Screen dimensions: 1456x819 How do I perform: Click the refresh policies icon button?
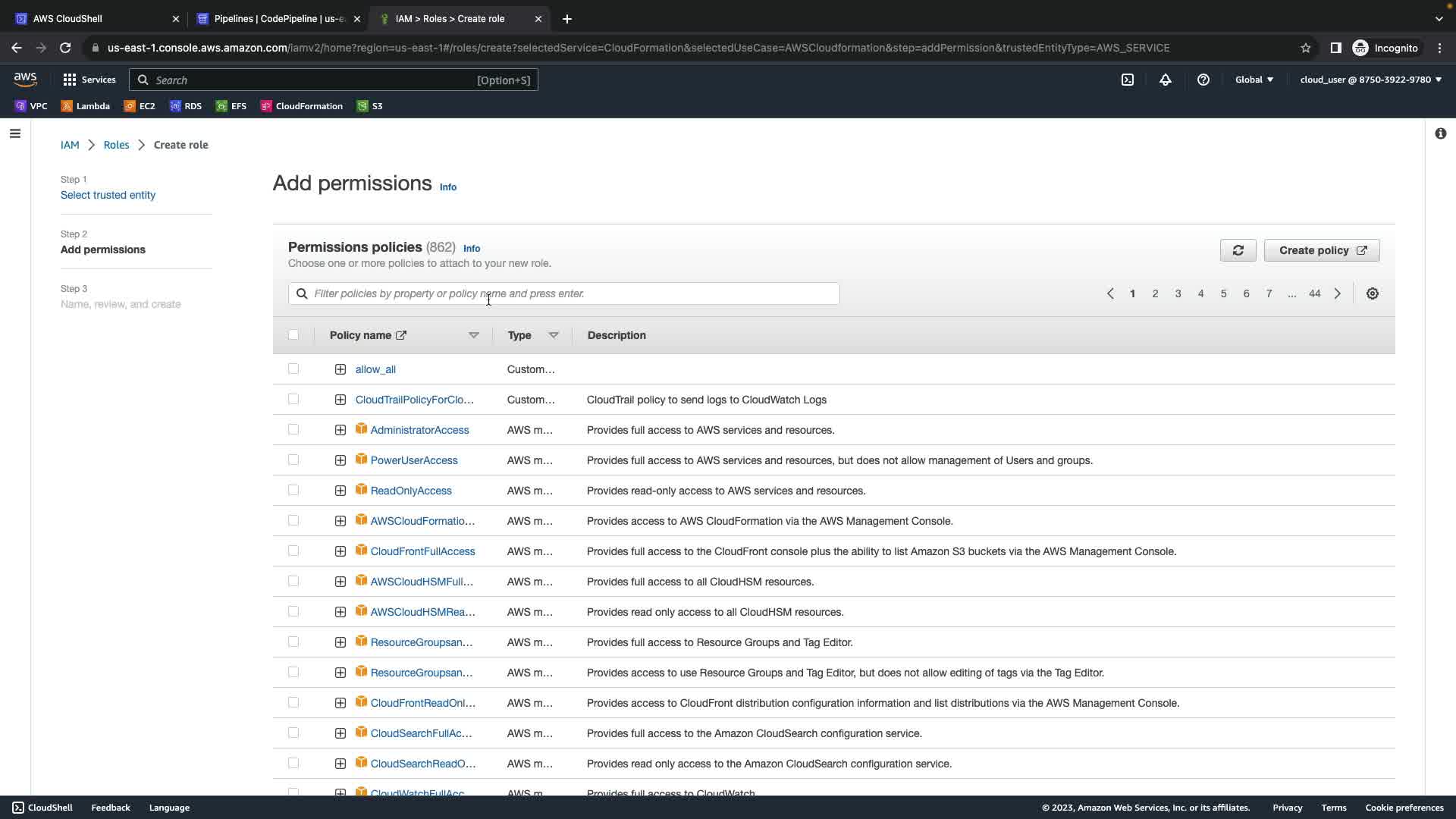(1238, 250)
